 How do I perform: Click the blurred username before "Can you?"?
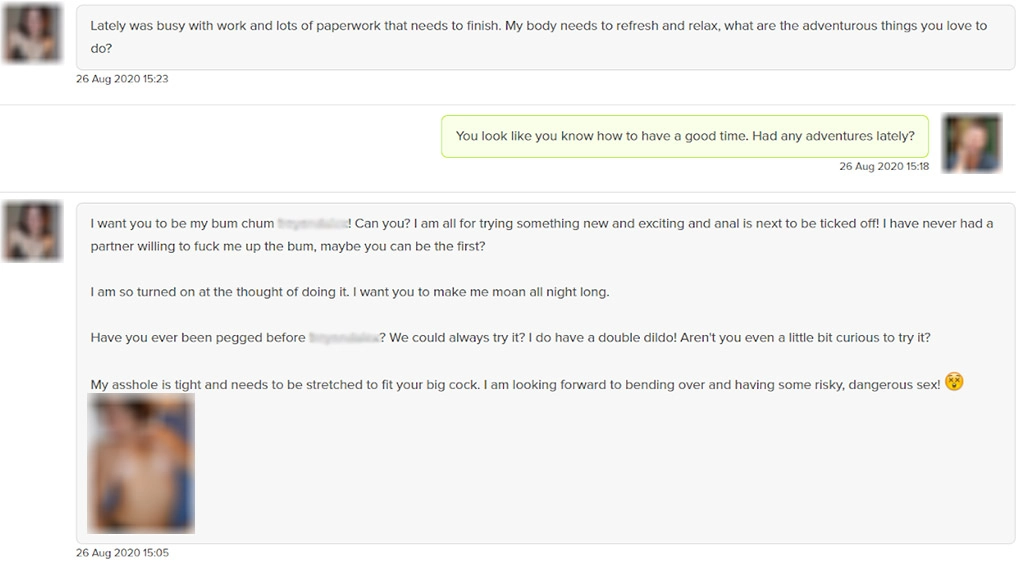(x=312, y=224)
